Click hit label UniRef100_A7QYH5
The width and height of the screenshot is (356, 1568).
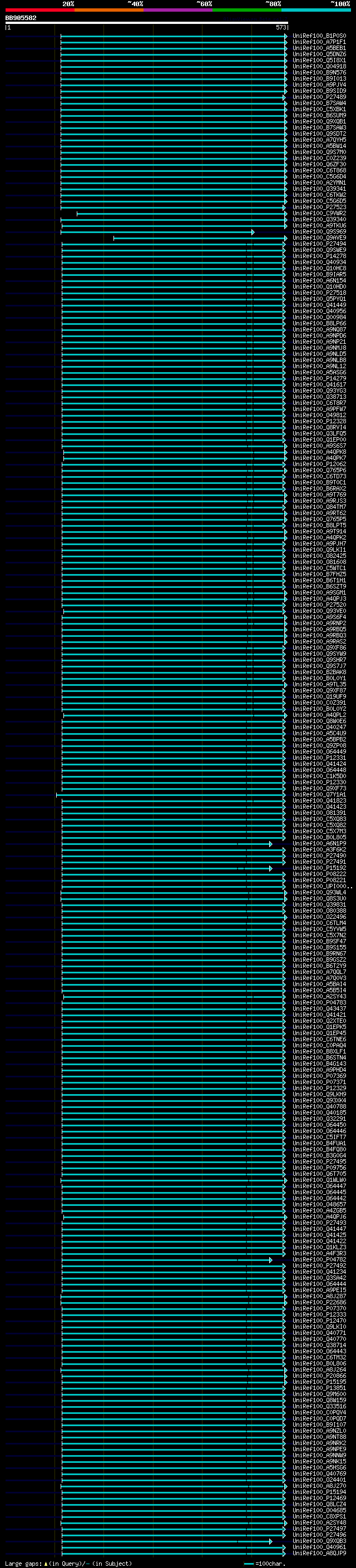(319, 140)
